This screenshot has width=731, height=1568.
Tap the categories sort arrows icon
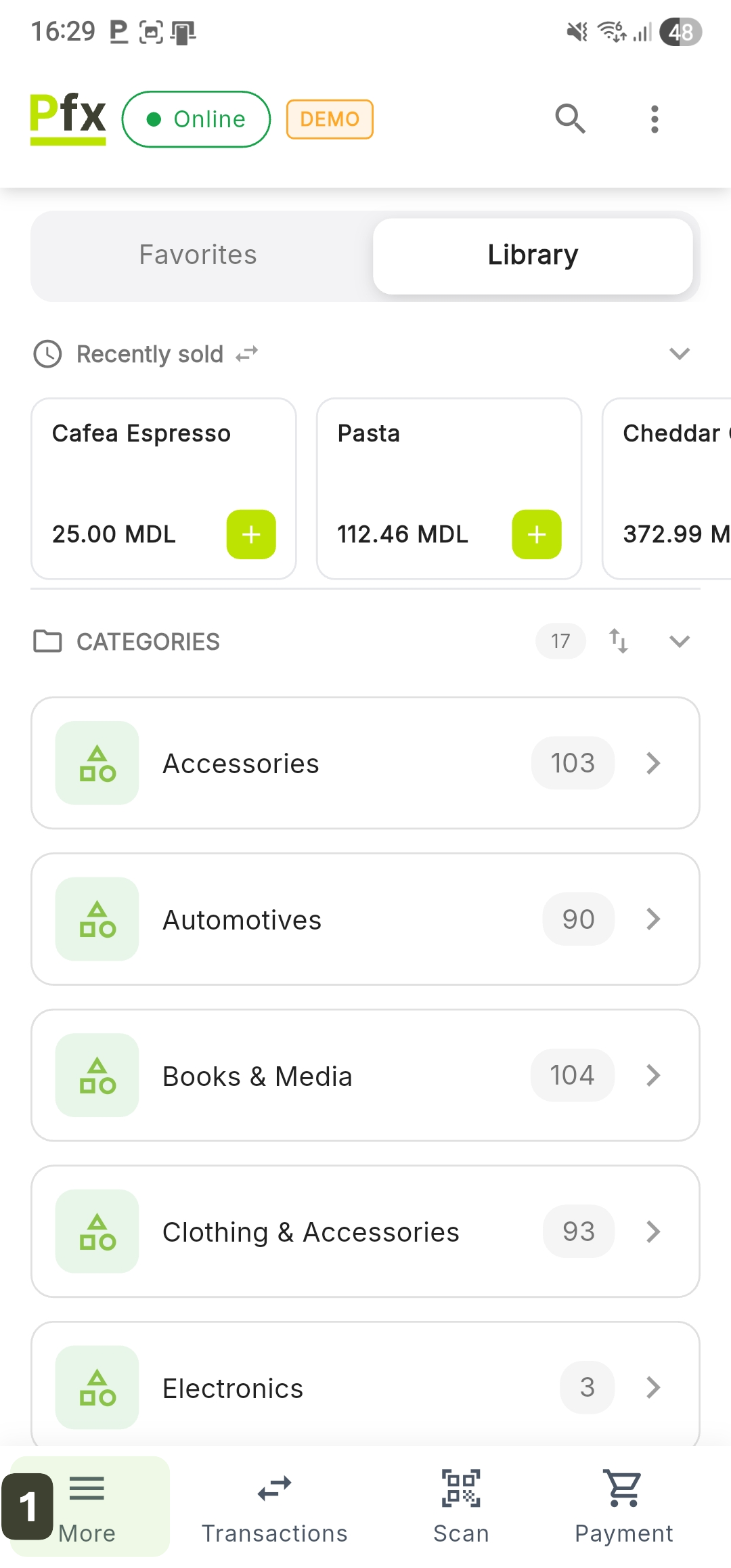619,640
